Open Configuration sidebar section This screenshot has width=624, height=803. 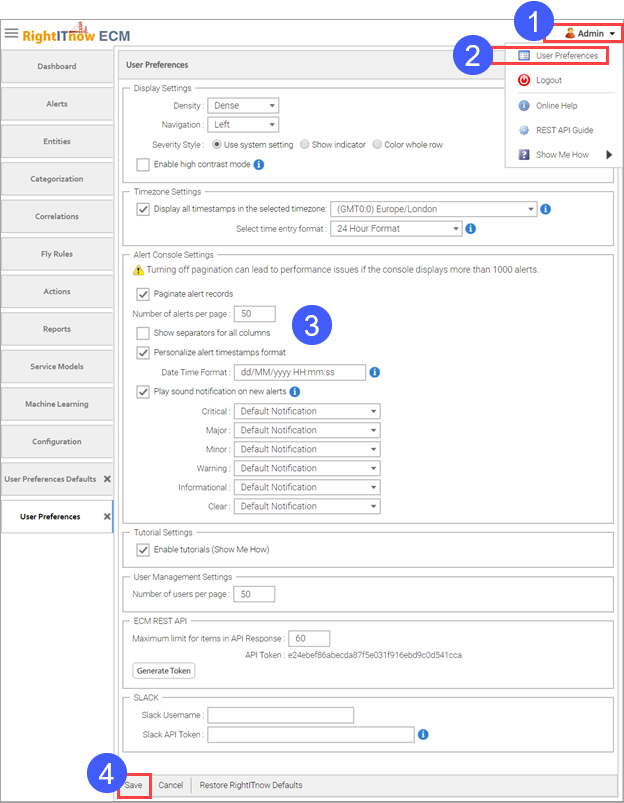[x=57, y=441]
